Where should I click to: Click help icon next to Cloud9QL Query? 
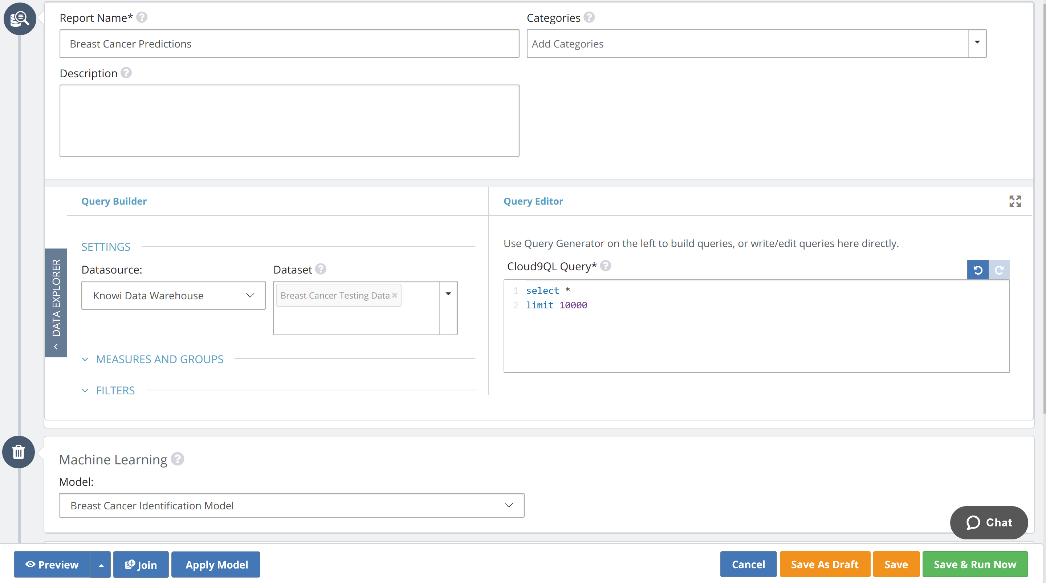[x=605, y=266]
